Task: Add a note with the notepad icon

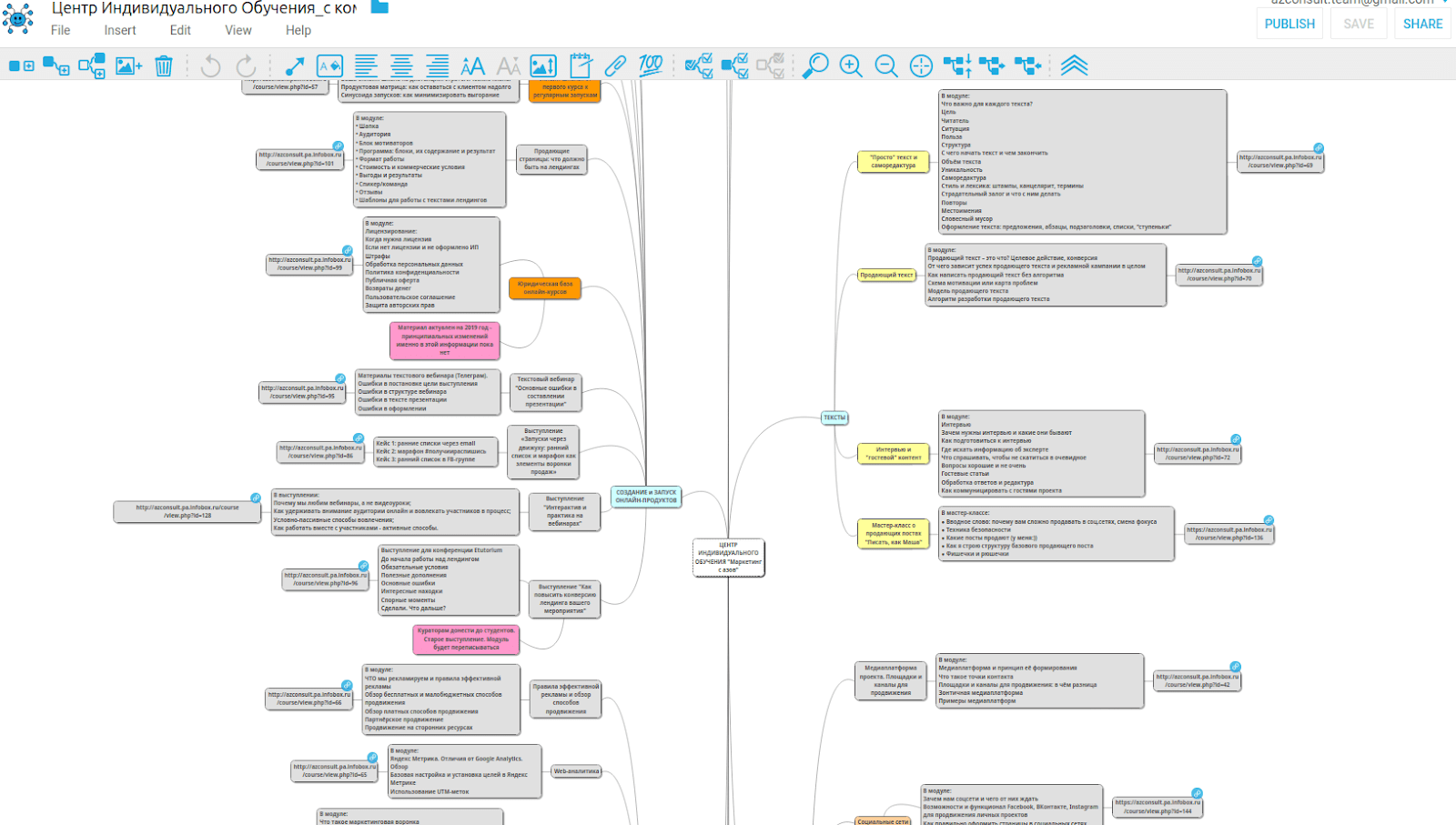Action: point(580,65)
